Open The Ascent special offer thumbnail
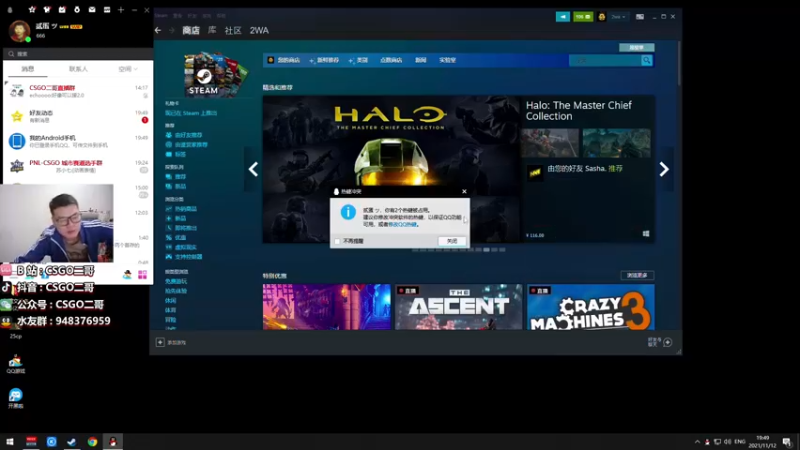 click(459, 307)
